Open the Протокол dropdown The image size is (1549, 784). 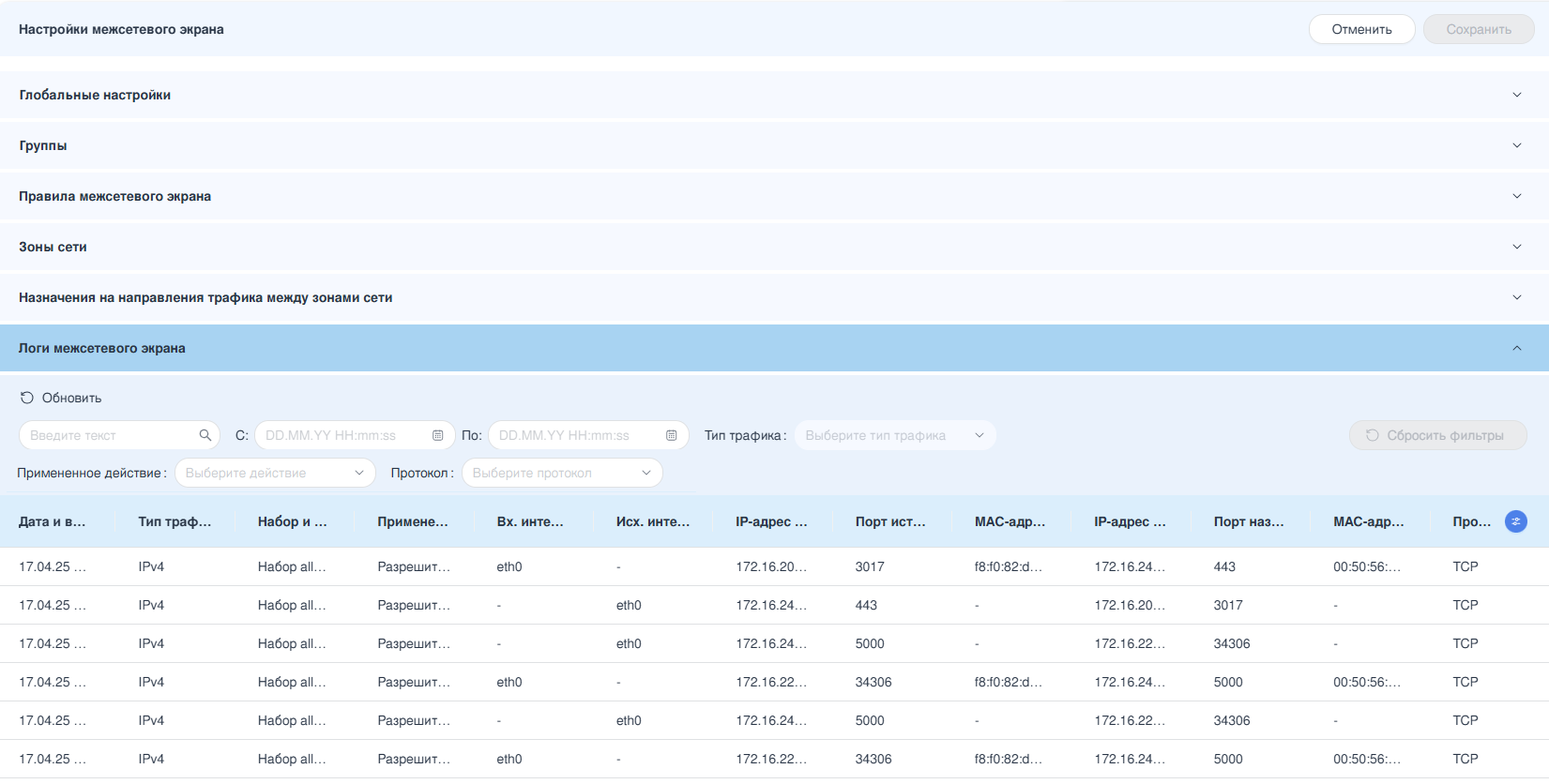(x=561, y=473)
